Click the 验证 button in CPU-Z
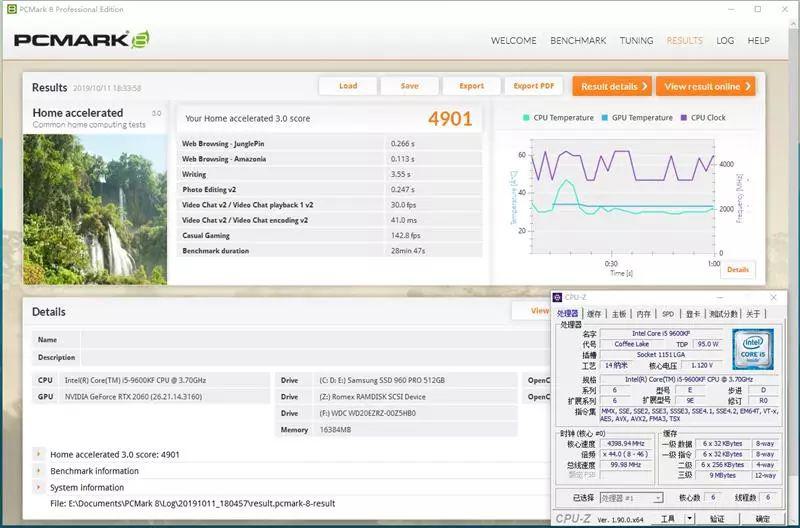Screen dimensions: 800x528 point(717,518)
